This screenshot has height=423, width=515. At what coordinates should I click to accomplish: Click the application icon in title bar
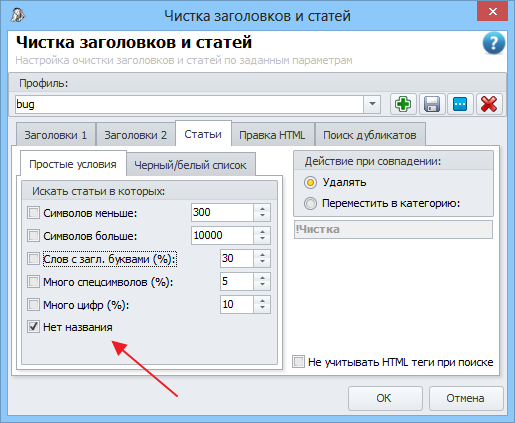pyautogui.click(x=17, y=15)
